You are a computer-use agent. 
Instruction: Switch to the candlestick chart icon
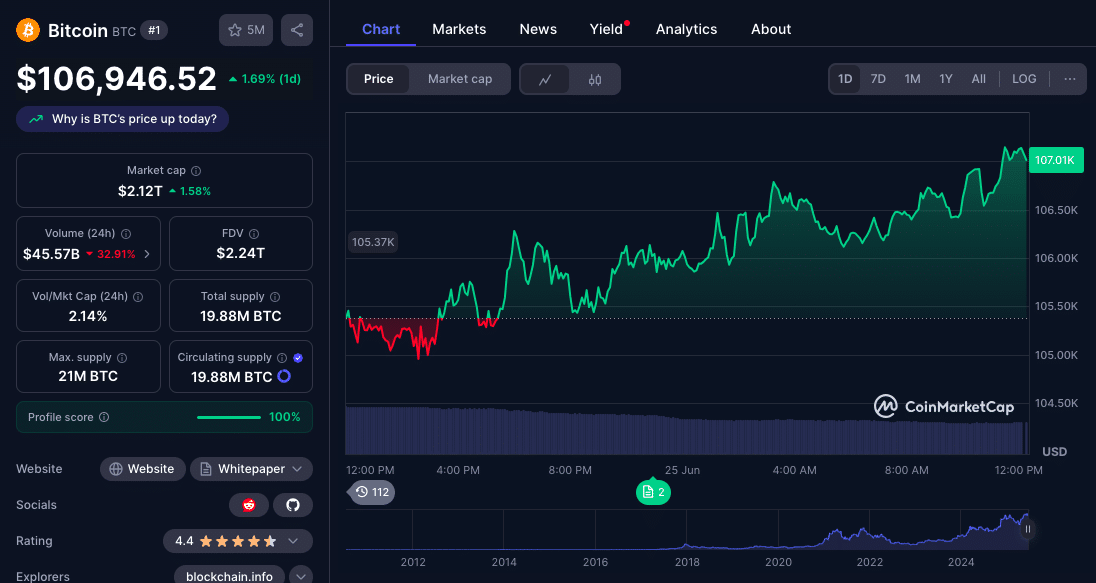595,79
